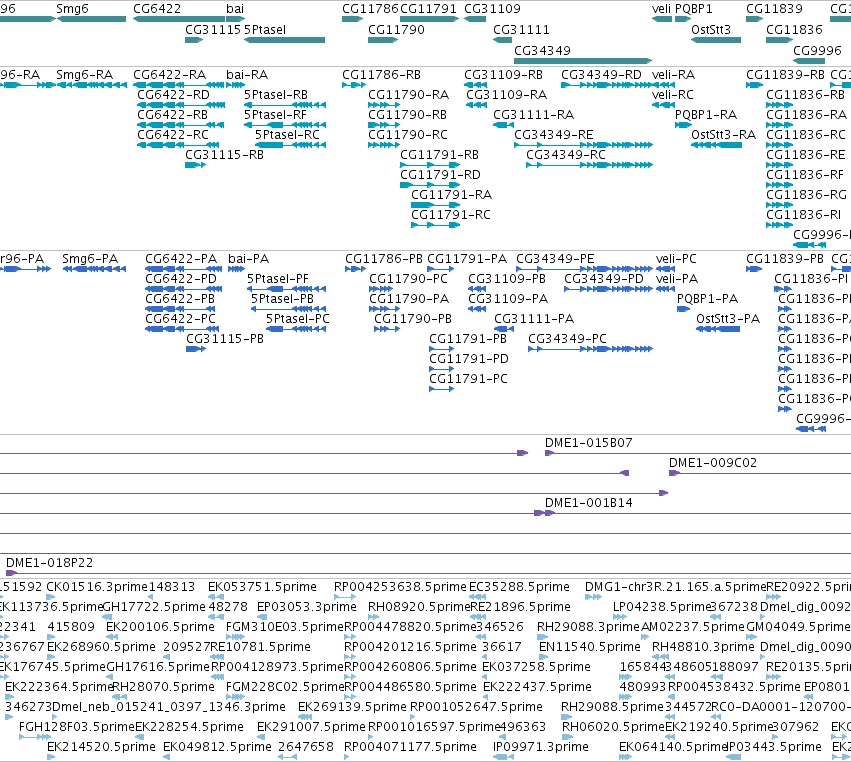Select transcript PQBP1-RA label
This screenshot has width=851, height=762.
(x=706, y=115)
